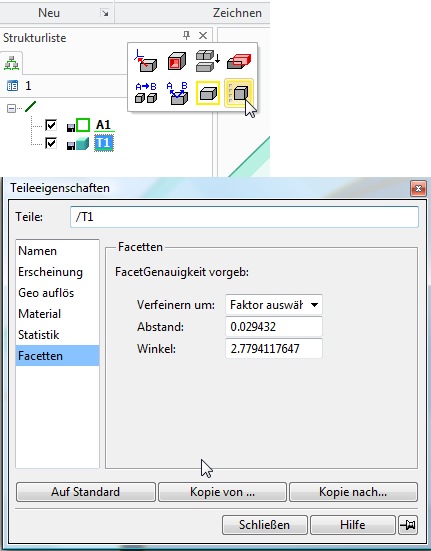
Task: Click the Auf Standard button
Action: pos(86,492)
